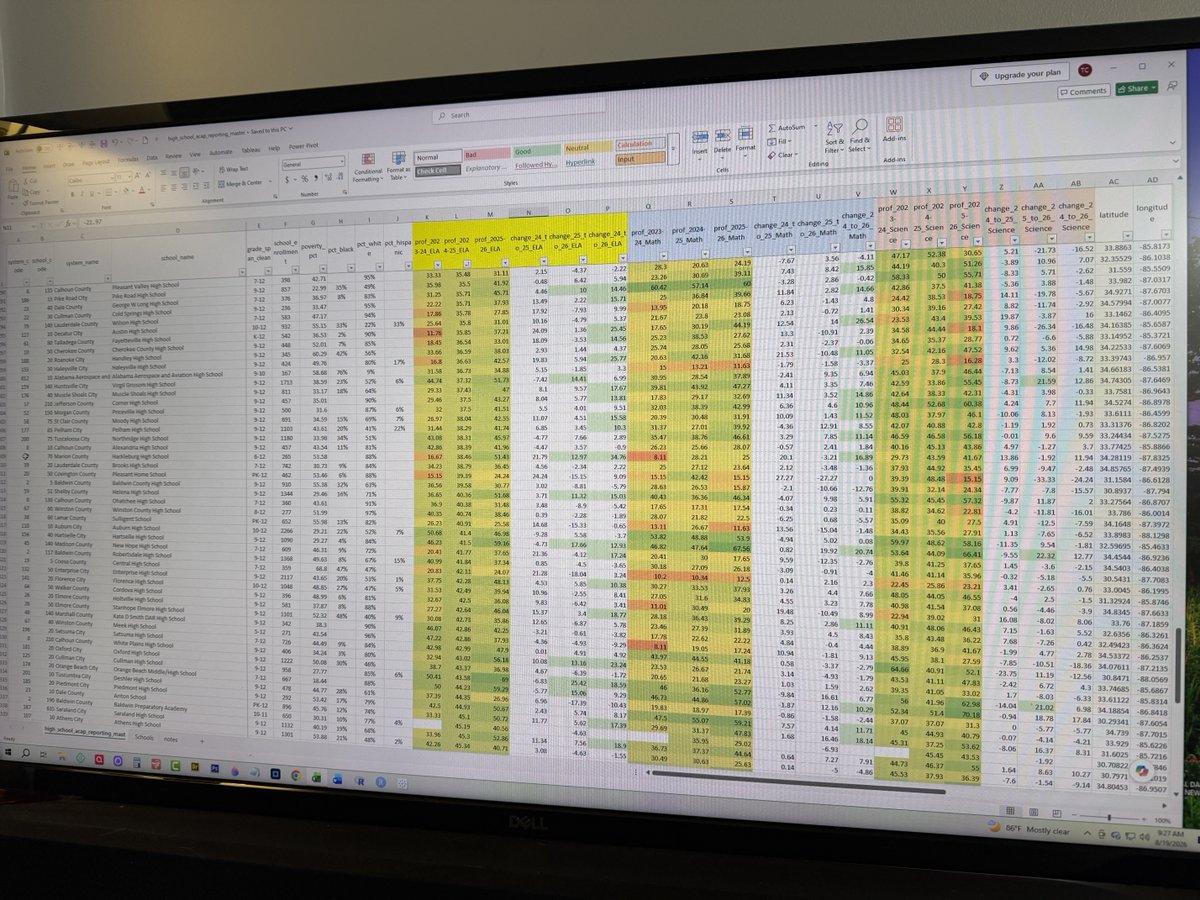Click the Undo arrow icon
This screenshot has width=1200, height=900.
115,143
